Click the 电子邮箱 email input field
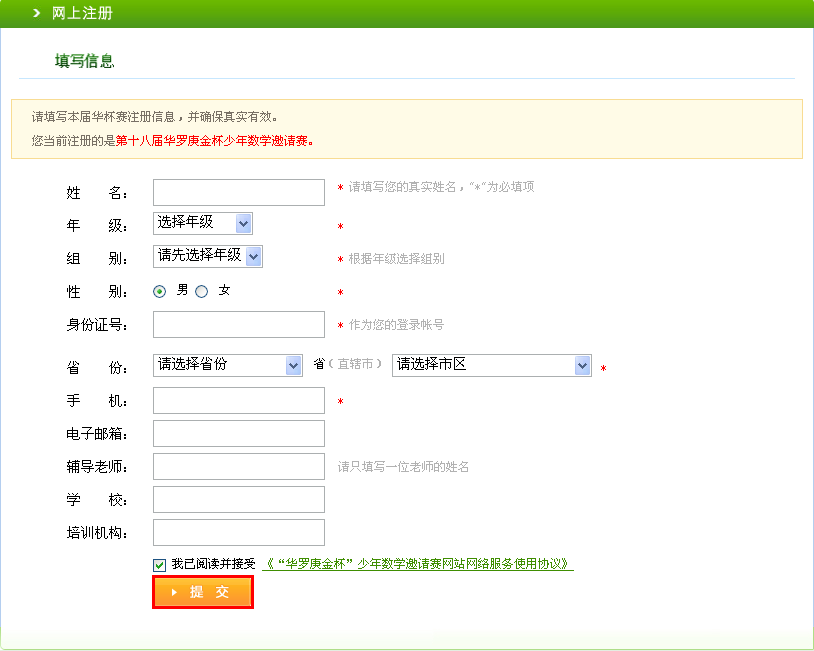This screenshot has height=651, width=814. (238, 433)
